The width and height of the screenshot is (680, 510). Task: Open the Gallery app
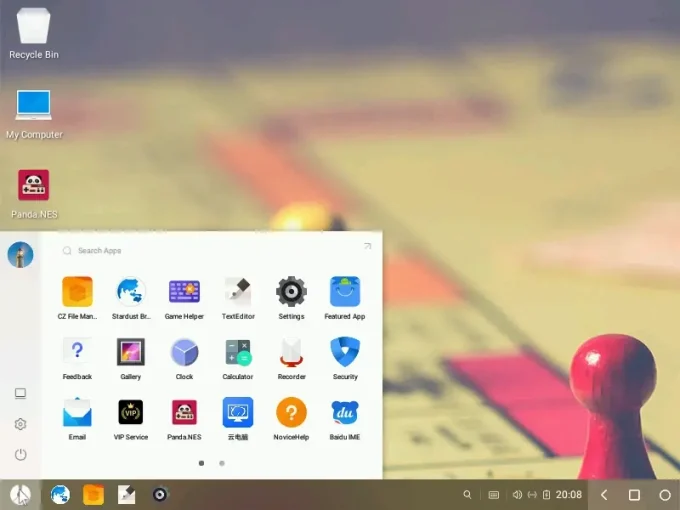pos(131,352)
